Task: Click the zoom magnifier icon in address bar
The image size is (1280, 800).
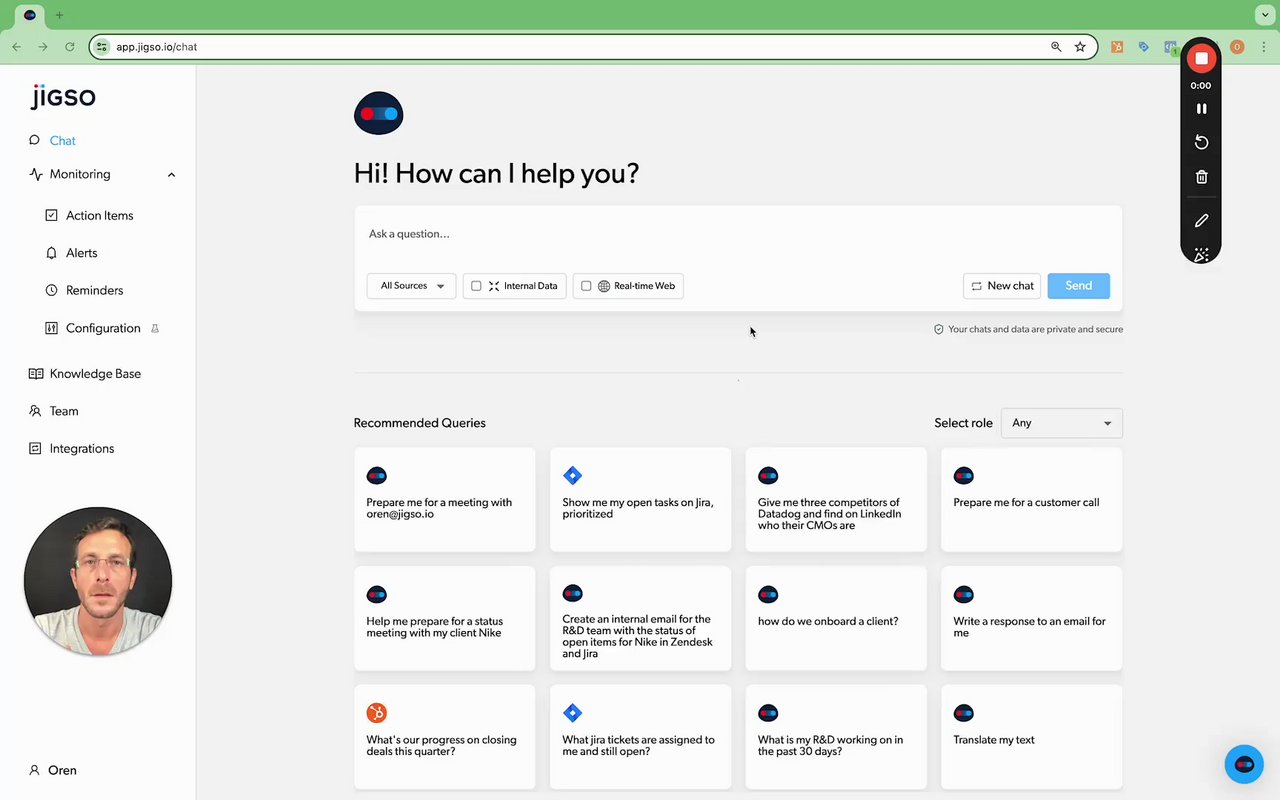Action: [x=1056, y=47]
